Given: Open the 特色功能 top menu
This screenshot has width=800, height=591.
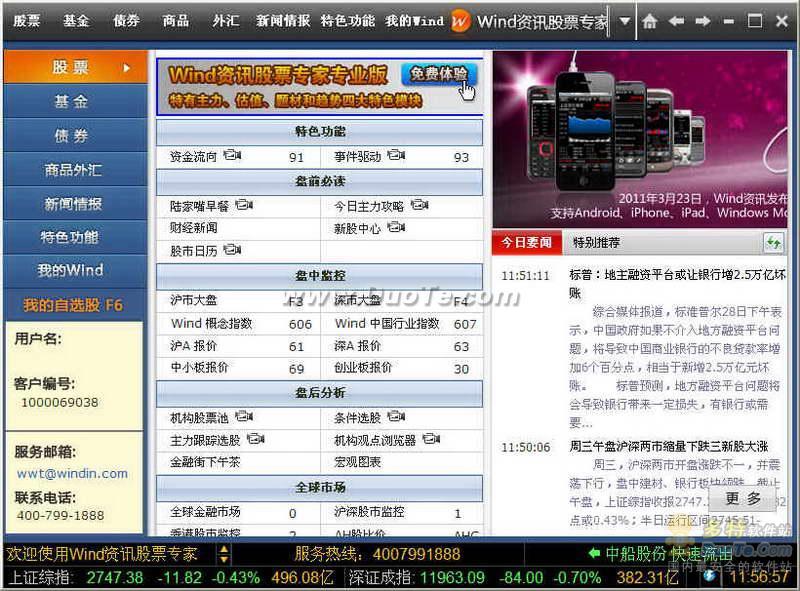Looking at the screenshot, I should click(347, 21).
